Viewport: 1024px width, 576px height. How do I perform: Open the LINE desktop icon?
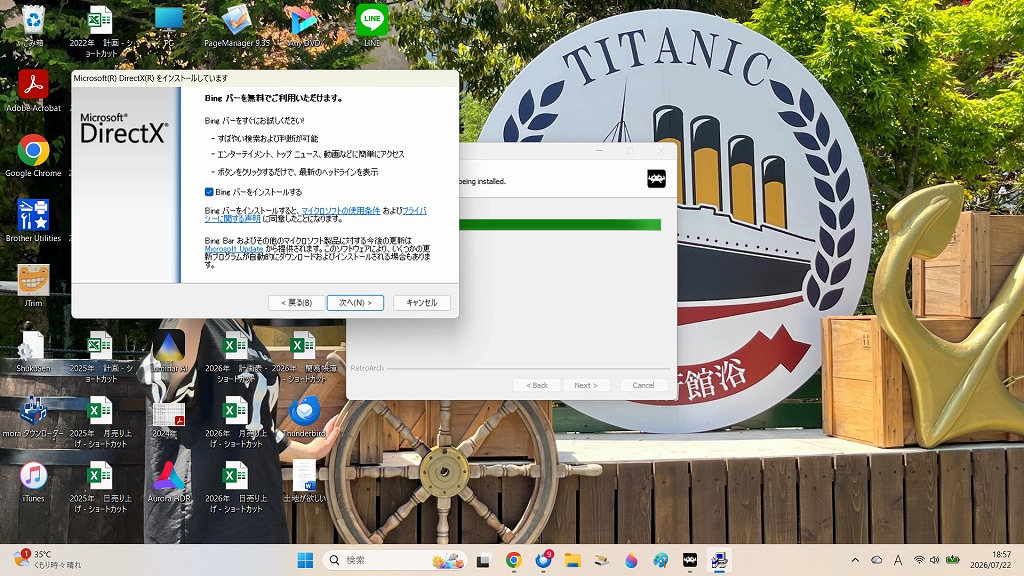372,26
